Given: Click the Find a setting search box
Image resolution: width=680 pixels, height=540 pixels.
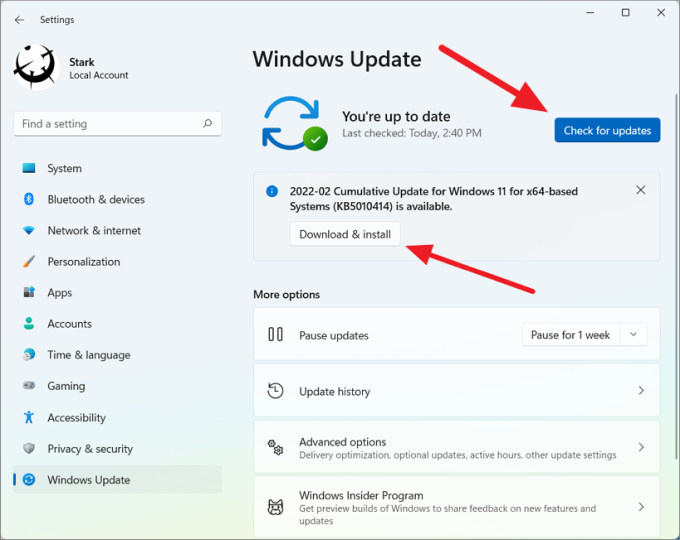Looking at the screenshot, I should (x=117, y=124).
